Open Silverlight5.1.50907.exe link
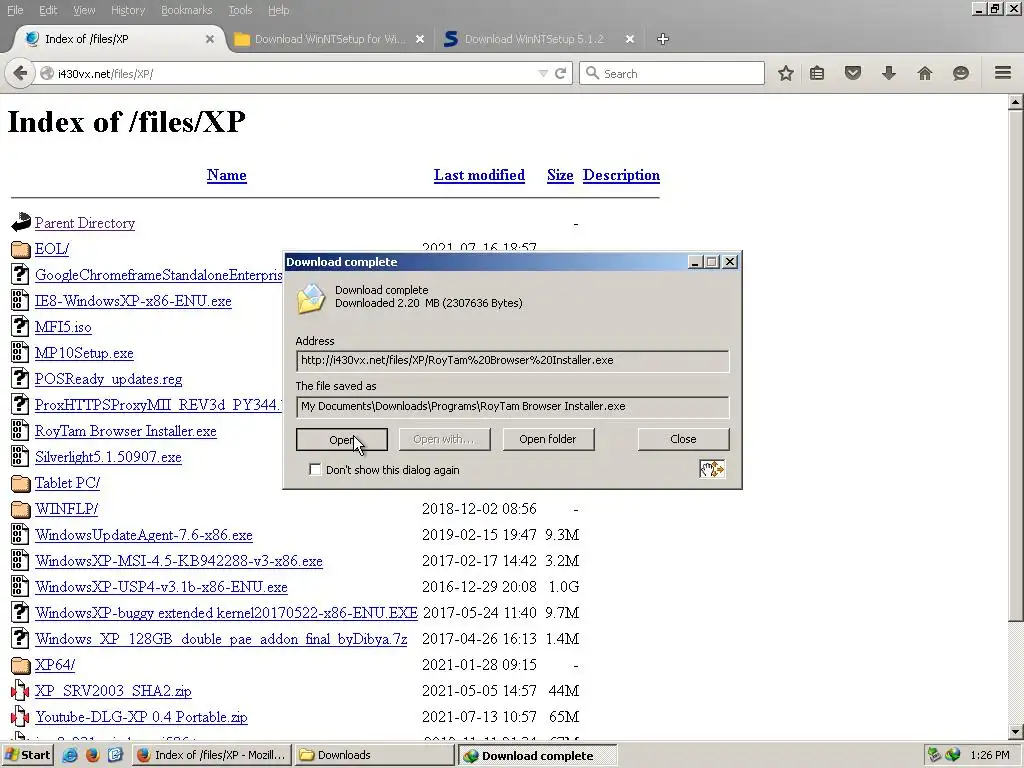1024x768 pixels. tap(108, 457)
